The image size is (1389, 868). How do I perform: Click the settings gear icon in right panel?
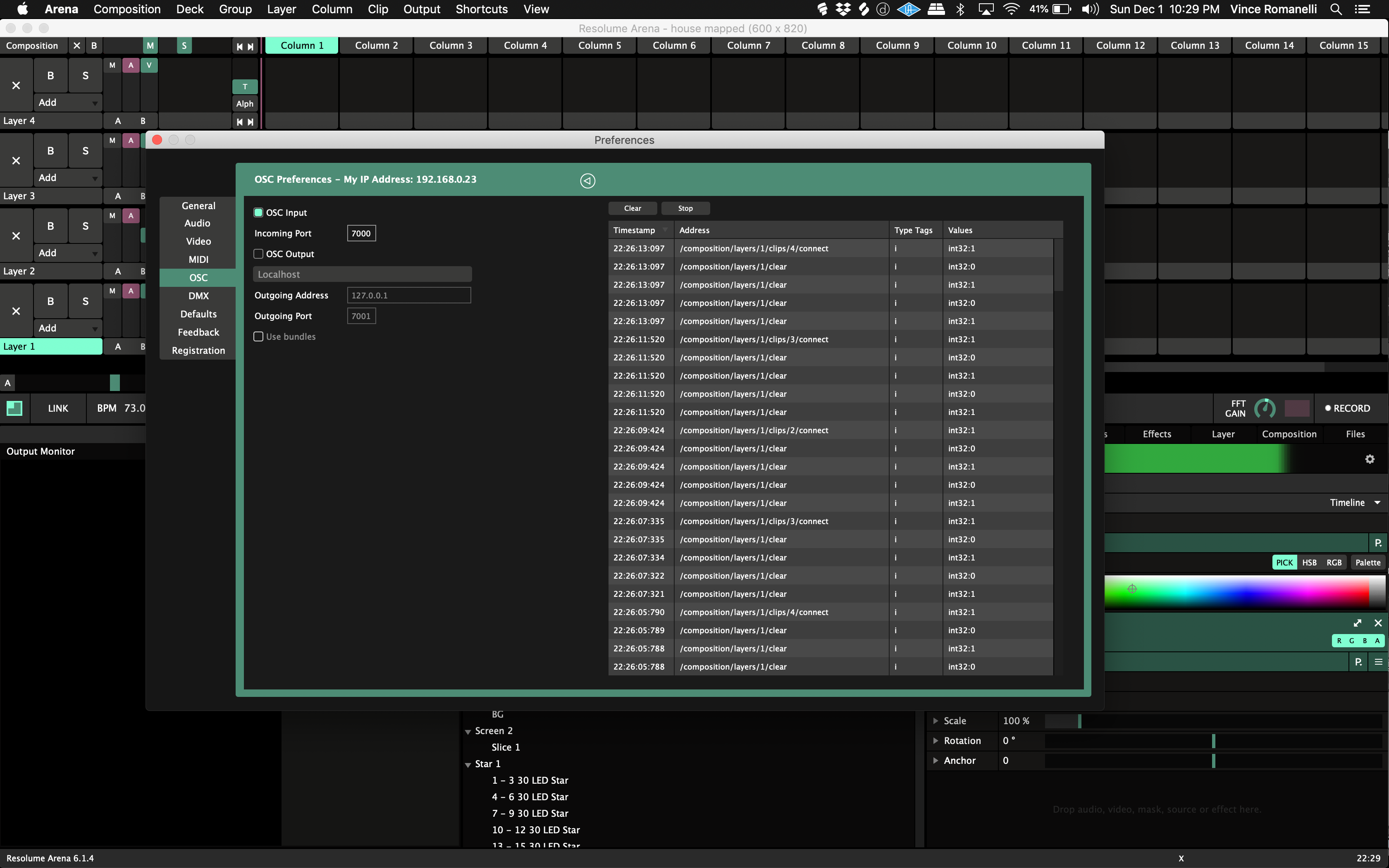tap(1370, 459)
